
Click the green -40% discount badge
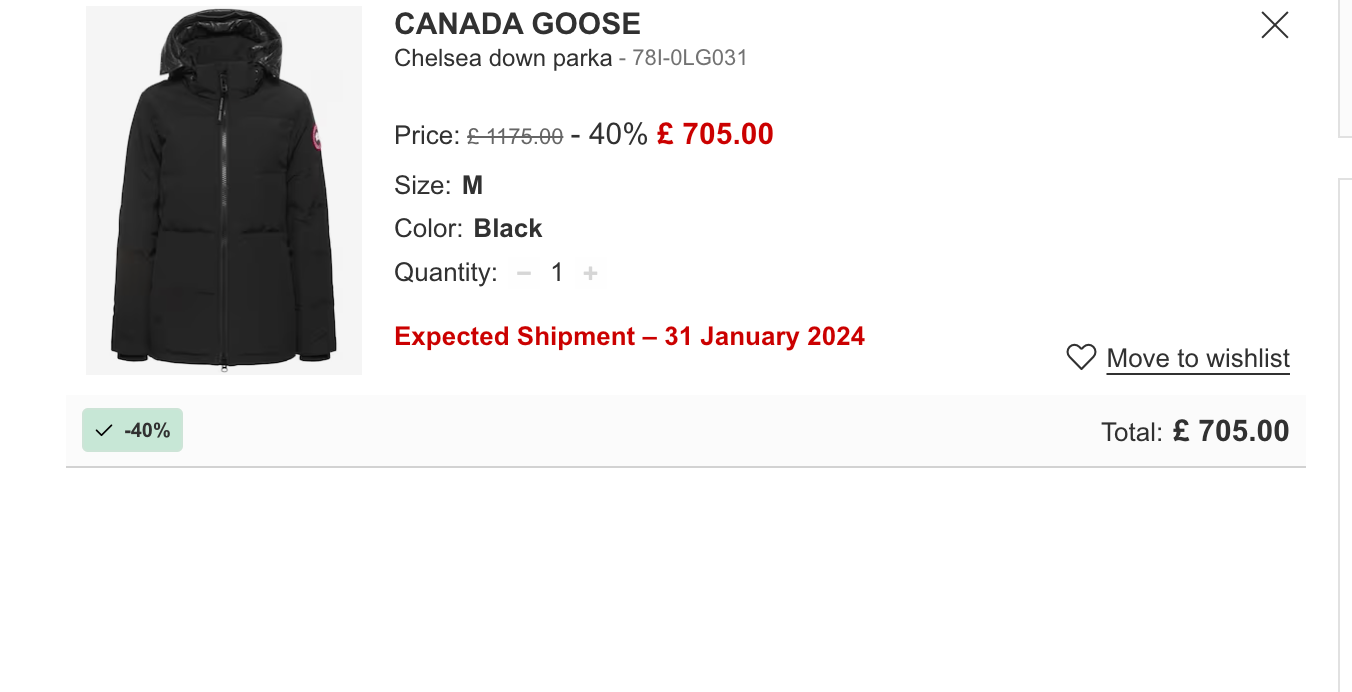(133, 430)
